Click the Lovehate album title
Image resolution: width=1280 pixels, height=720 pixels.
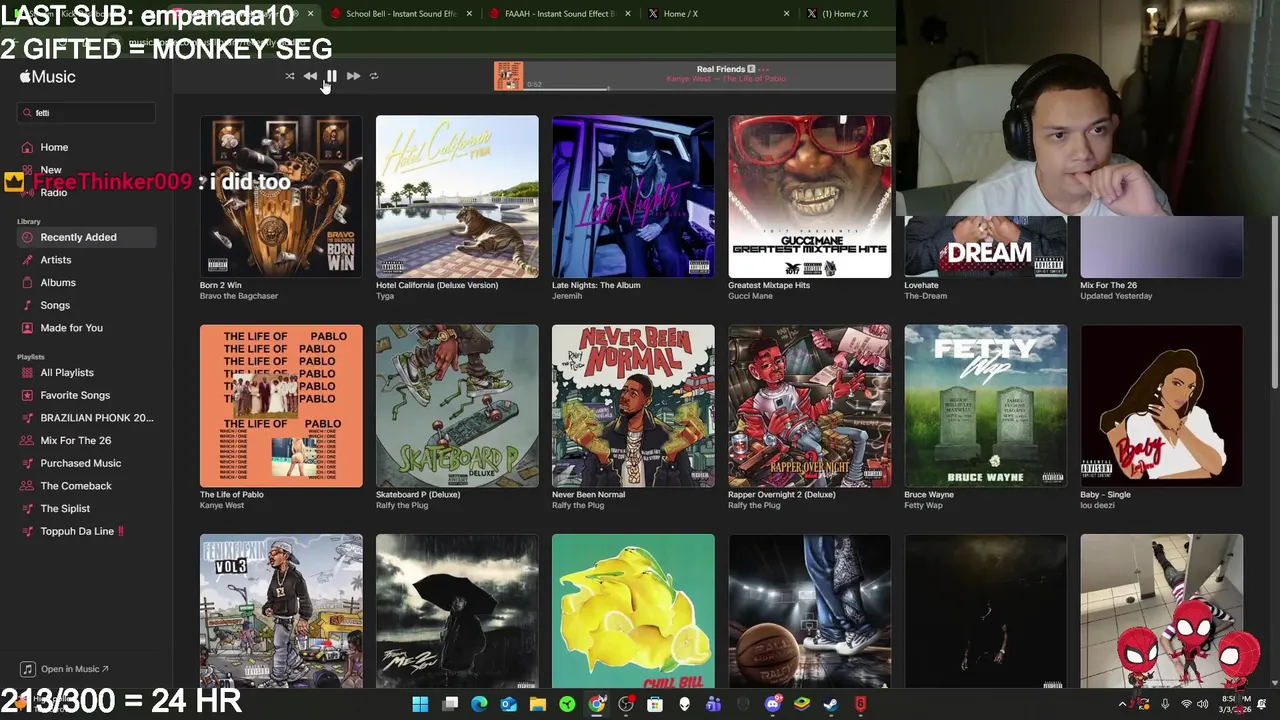921,285
